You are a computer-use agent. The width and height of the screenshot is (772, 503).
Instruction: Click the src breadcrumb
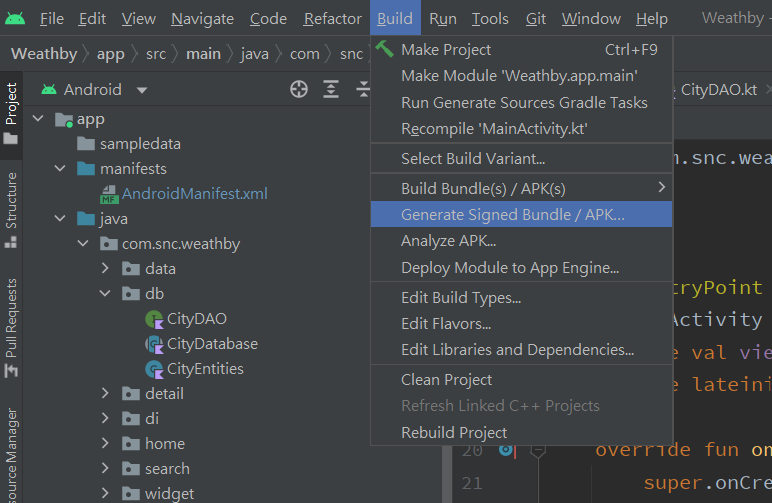[x=156, y=53]
